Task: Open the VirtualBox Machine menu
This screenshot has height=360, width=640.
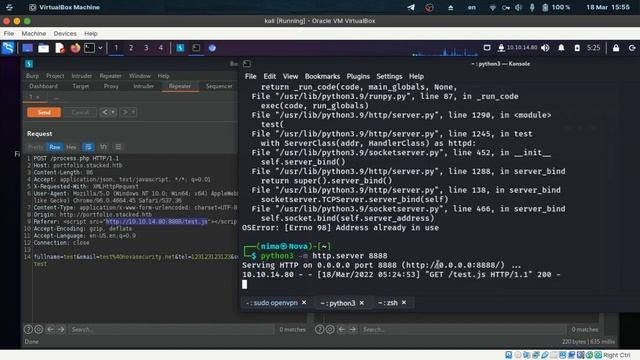Action: point(33,33)
